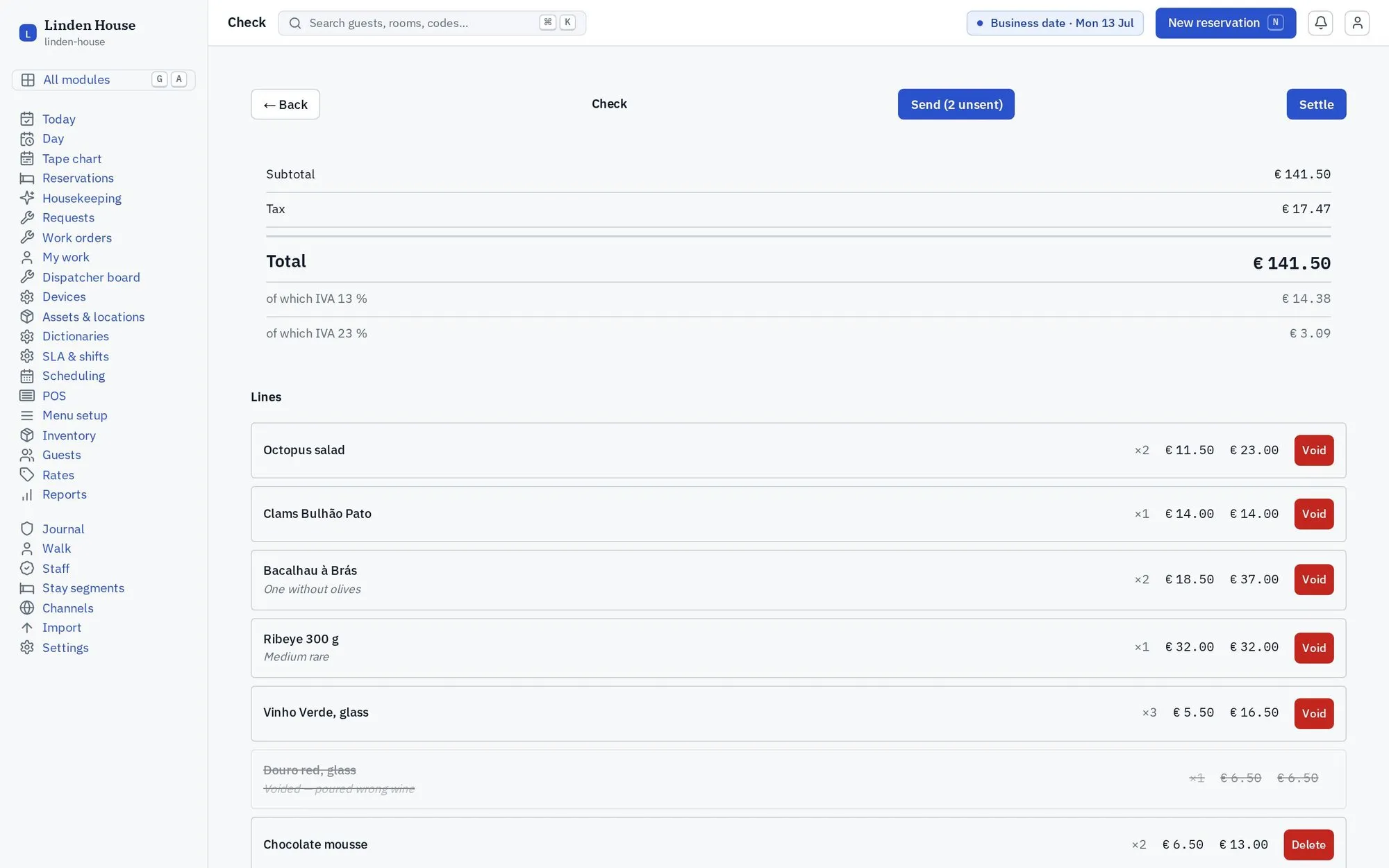The image size is (1389, 868).
Task: Click the 'of which IVA 13 %' row
Action: [798, 299]
